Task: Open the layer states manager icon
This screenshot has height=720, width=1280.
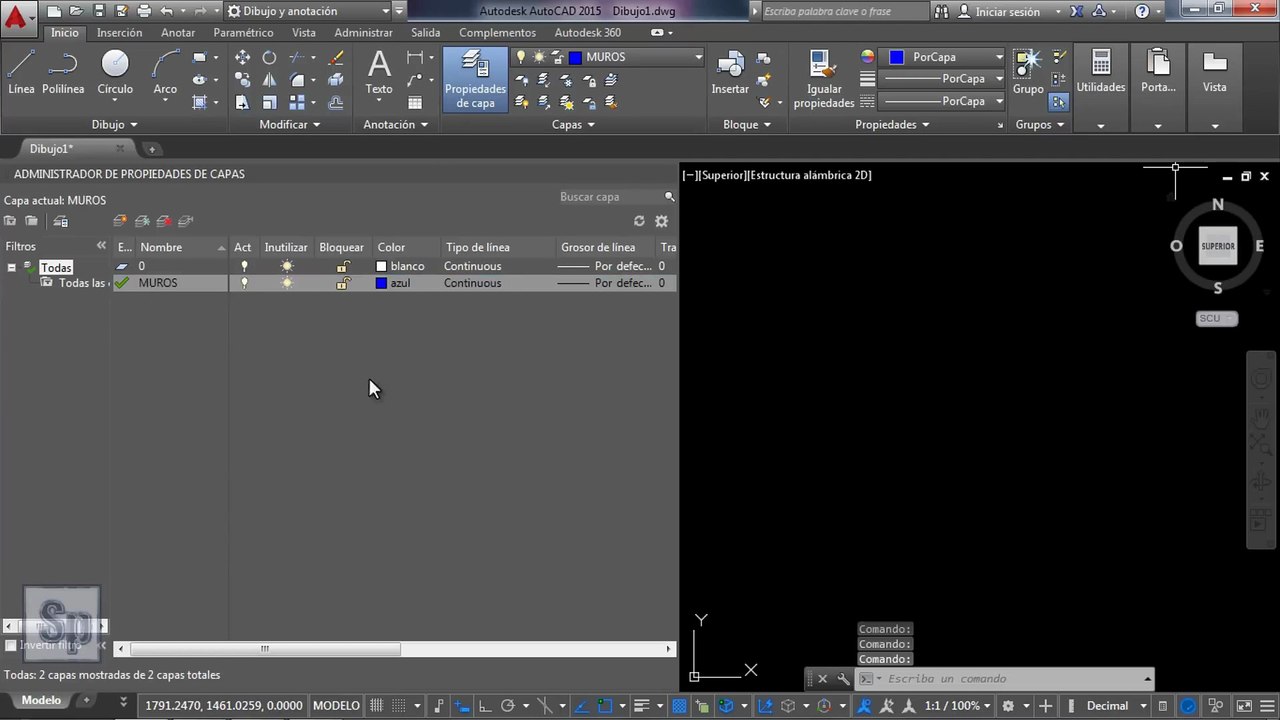Action: point(61,221)
